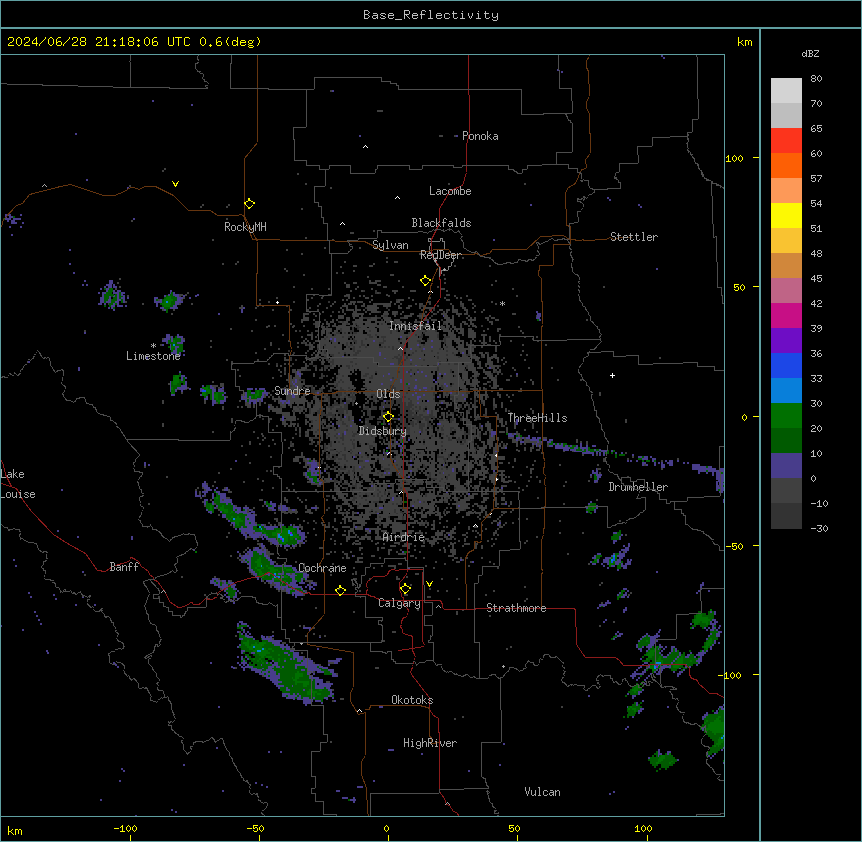Click the yellow v marker northwest of RockyMH
The image size is (862, 842).
(175, 184)
